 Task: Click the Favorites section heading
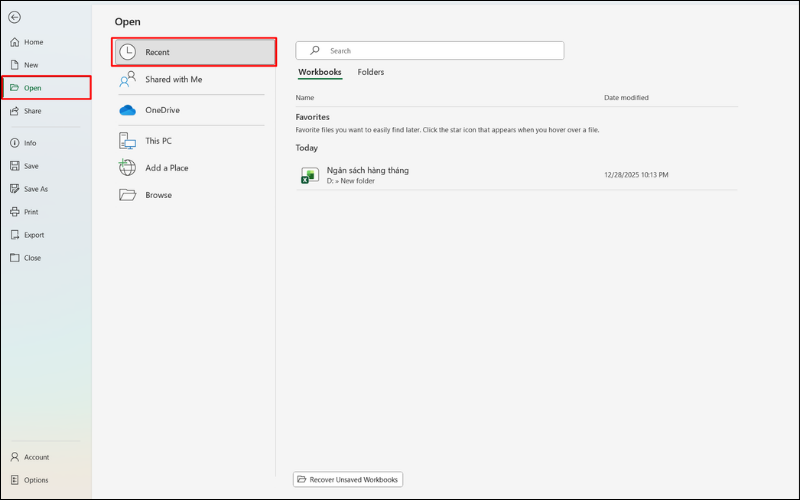click(312, 117)
